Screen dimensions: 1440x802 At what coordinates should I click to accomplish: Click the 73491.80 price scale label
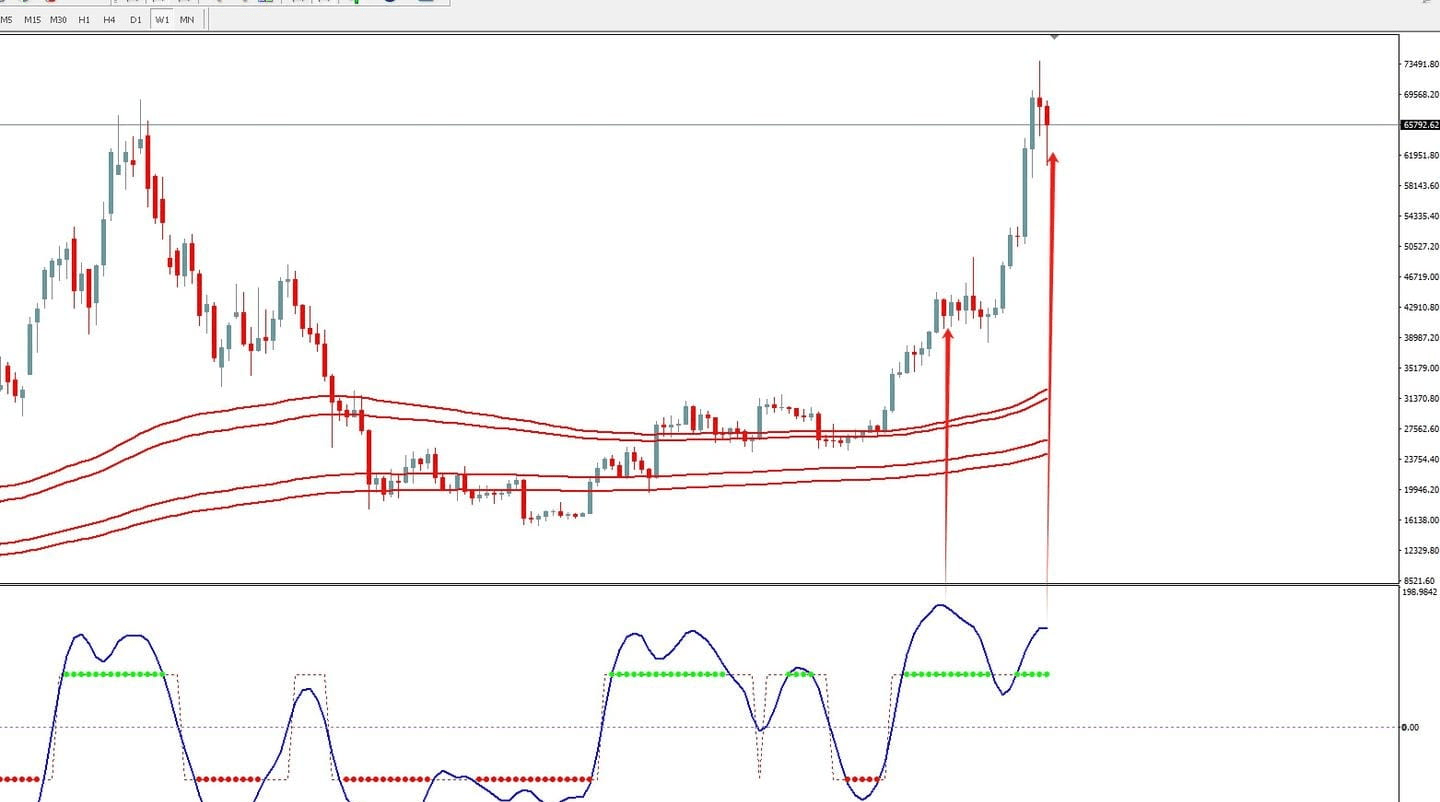pyautogui.click(x=1421, y=64)
